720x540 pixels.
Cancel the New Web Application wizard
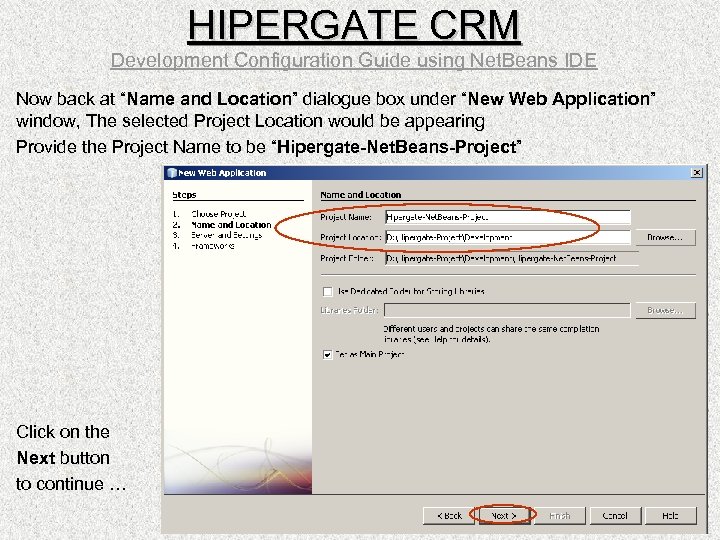point(615,516)
